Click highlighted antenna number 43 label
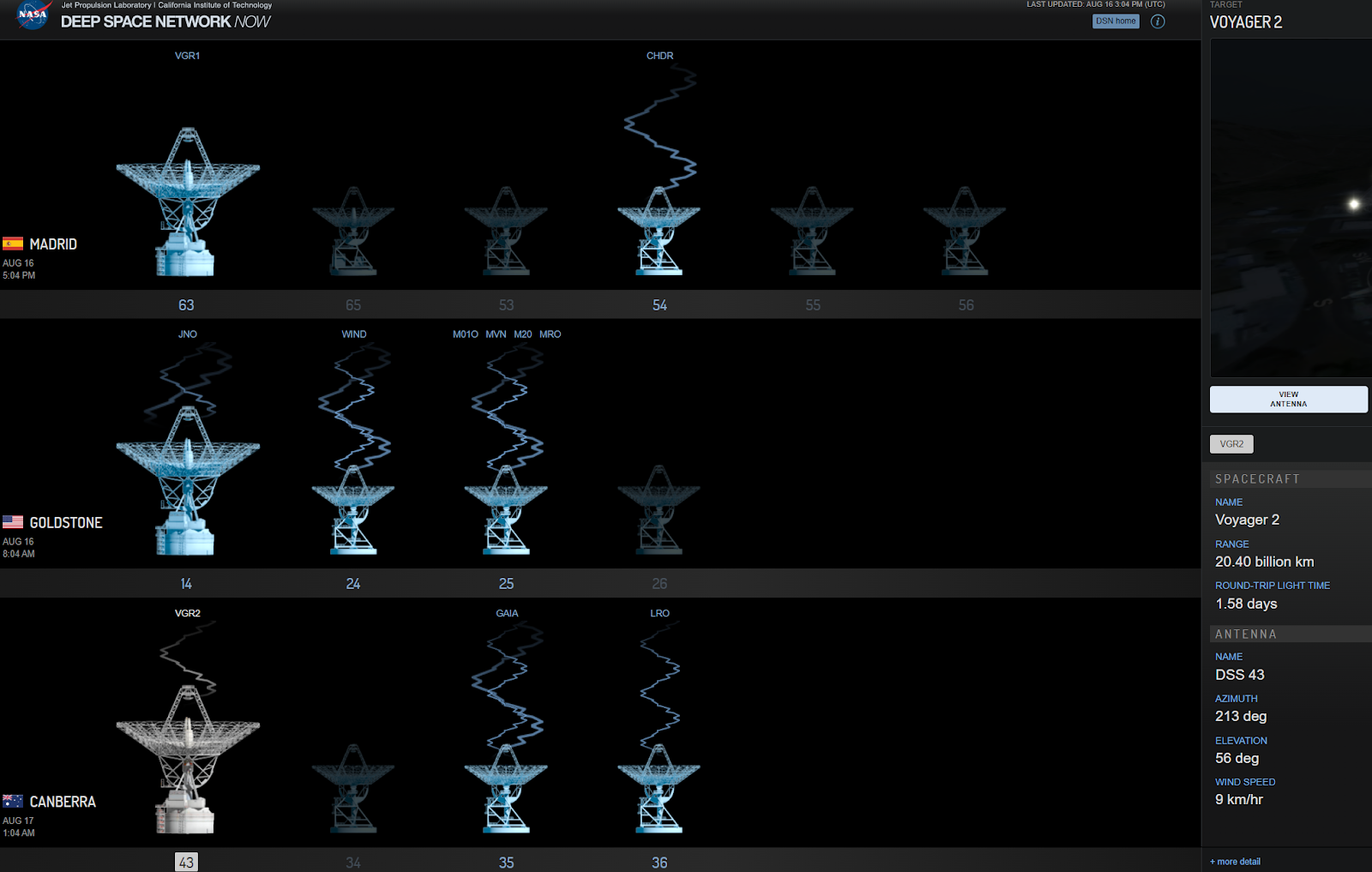Screen dimensions: 1372x872 (186, 862)
